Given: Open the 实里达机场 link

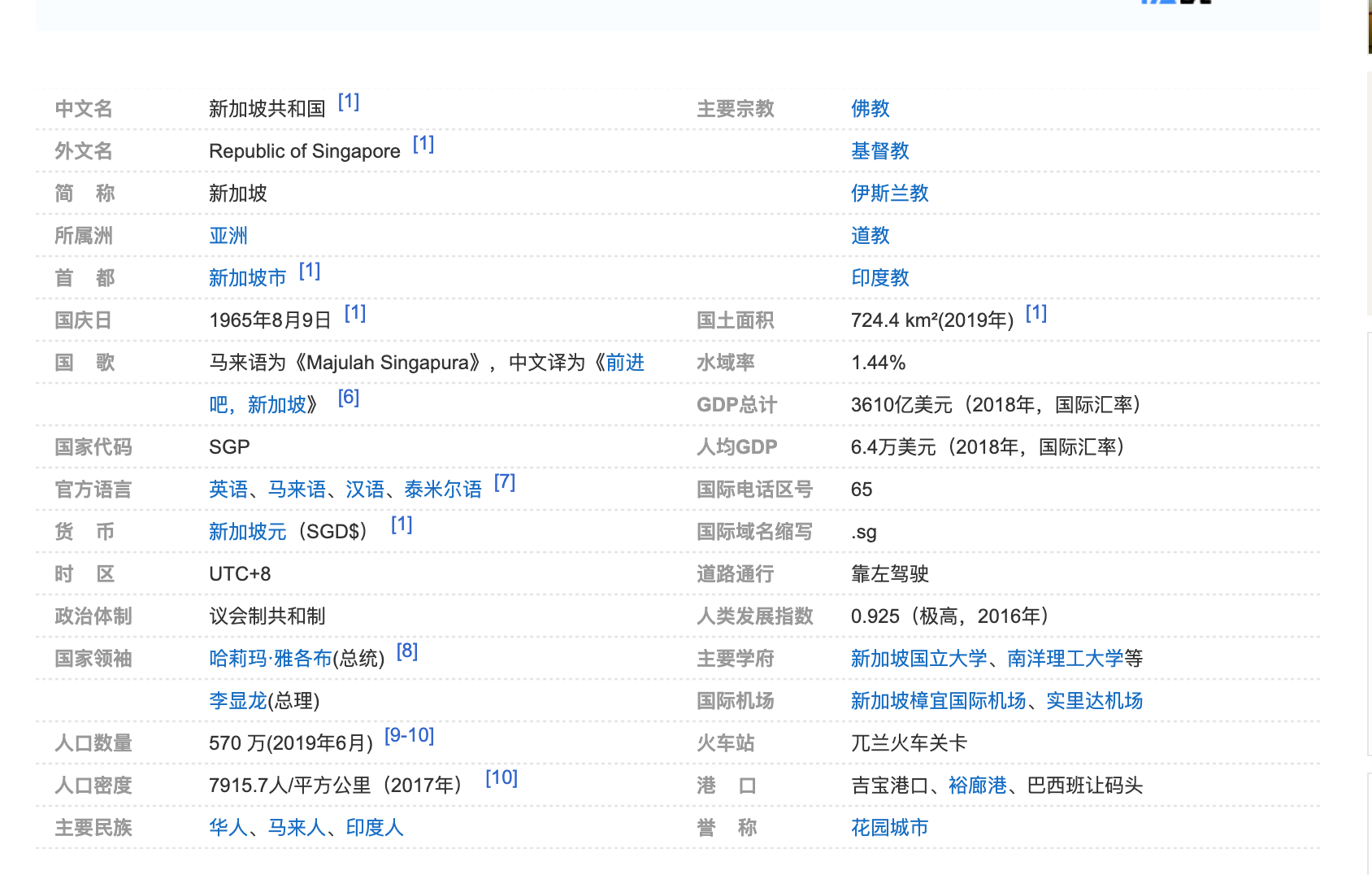Looking at the screenshot, I should pos(1094,701).
